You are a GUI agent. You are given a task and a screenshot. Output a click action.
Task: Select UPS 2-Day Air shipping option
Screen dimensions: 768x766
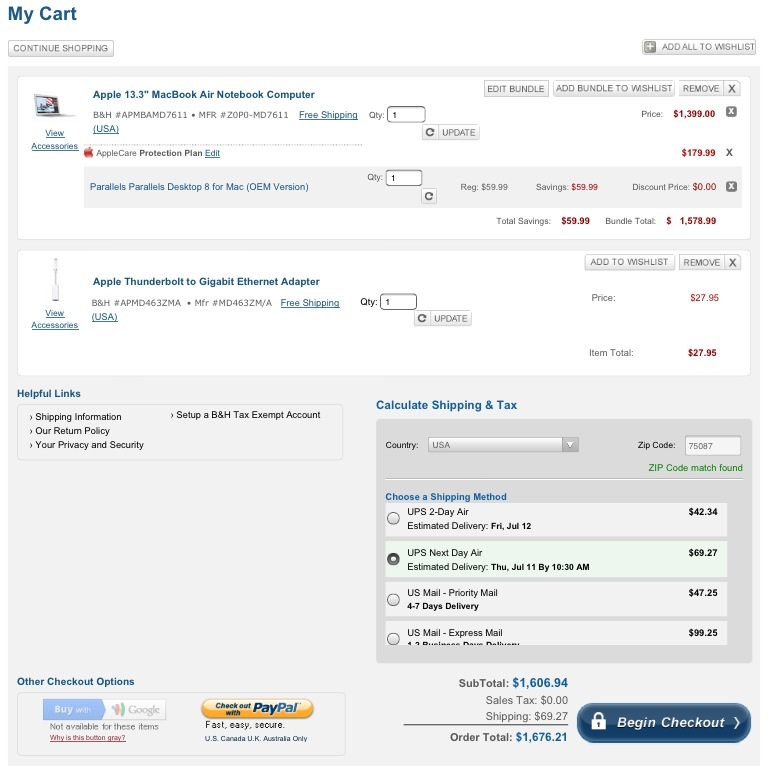(x=393, y=518)
